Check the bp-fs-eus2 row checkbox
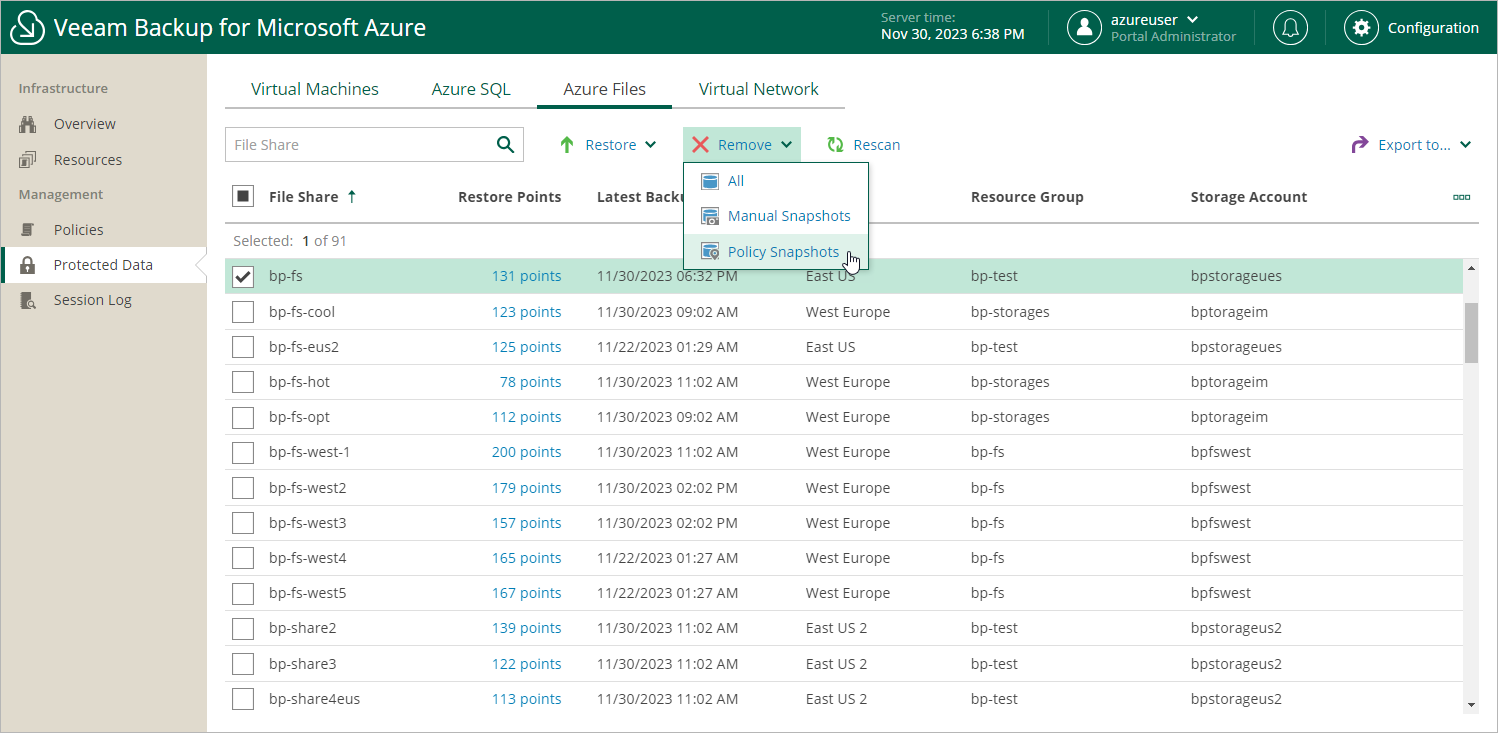The width and height of the screenshot is (1498, 733). click(243, 347)
